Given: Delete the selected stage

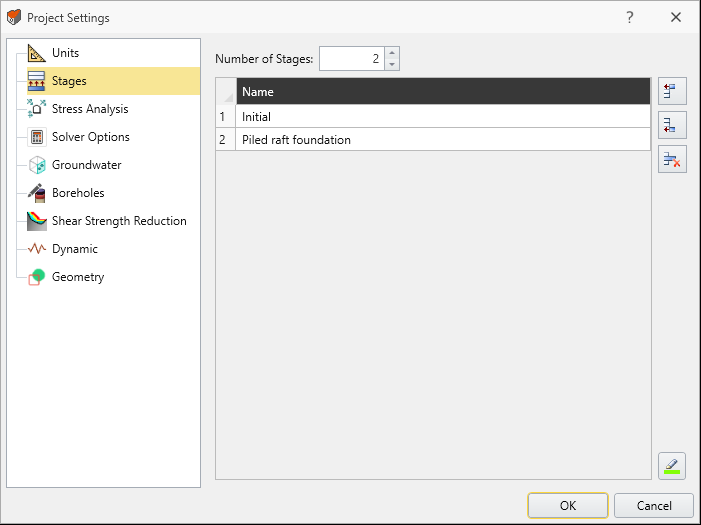Looking at the screenshot, I should tap(672, 159).
